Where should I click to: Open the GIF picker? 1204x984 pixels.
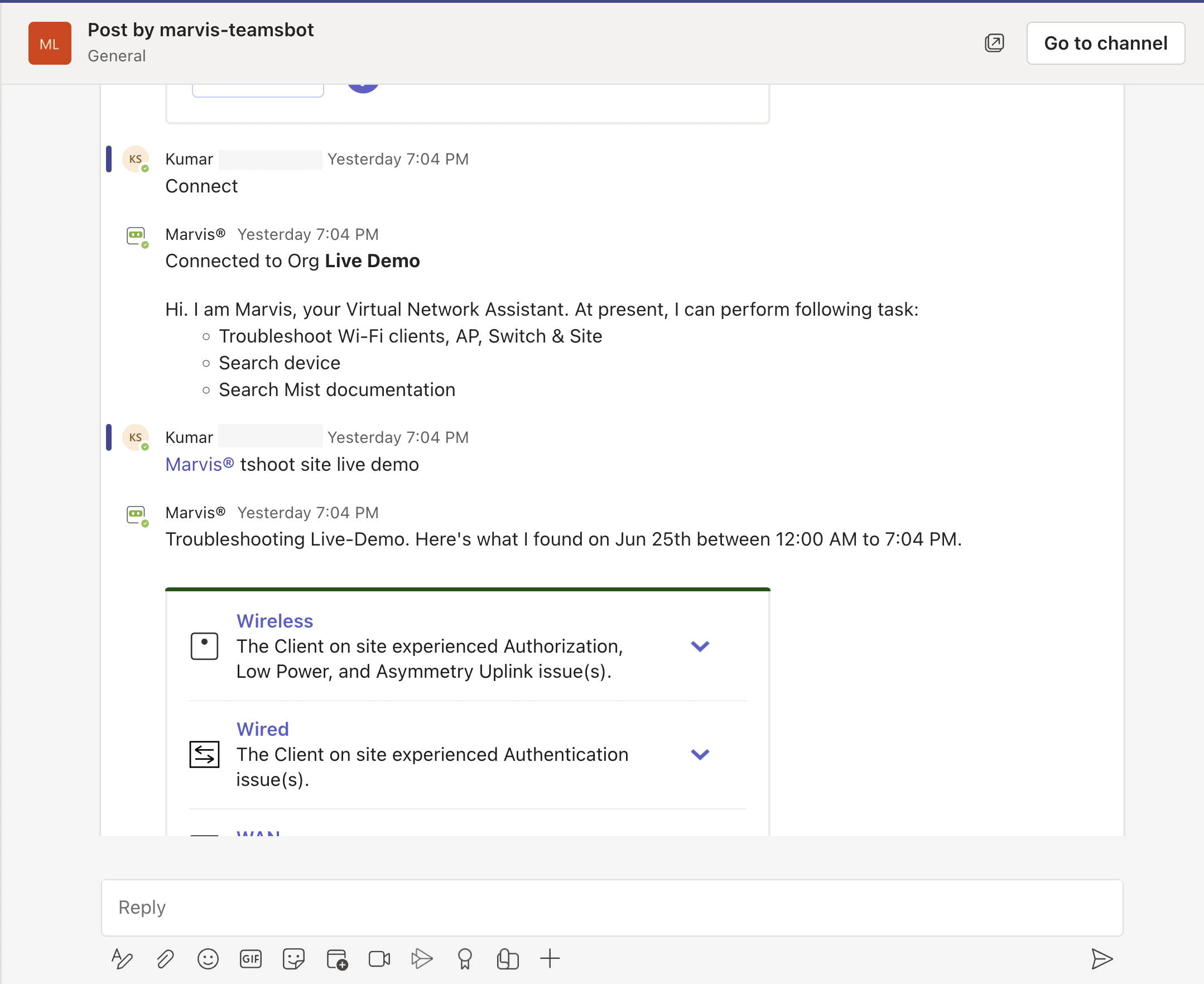pyautogui.click(x=251, y=959)
